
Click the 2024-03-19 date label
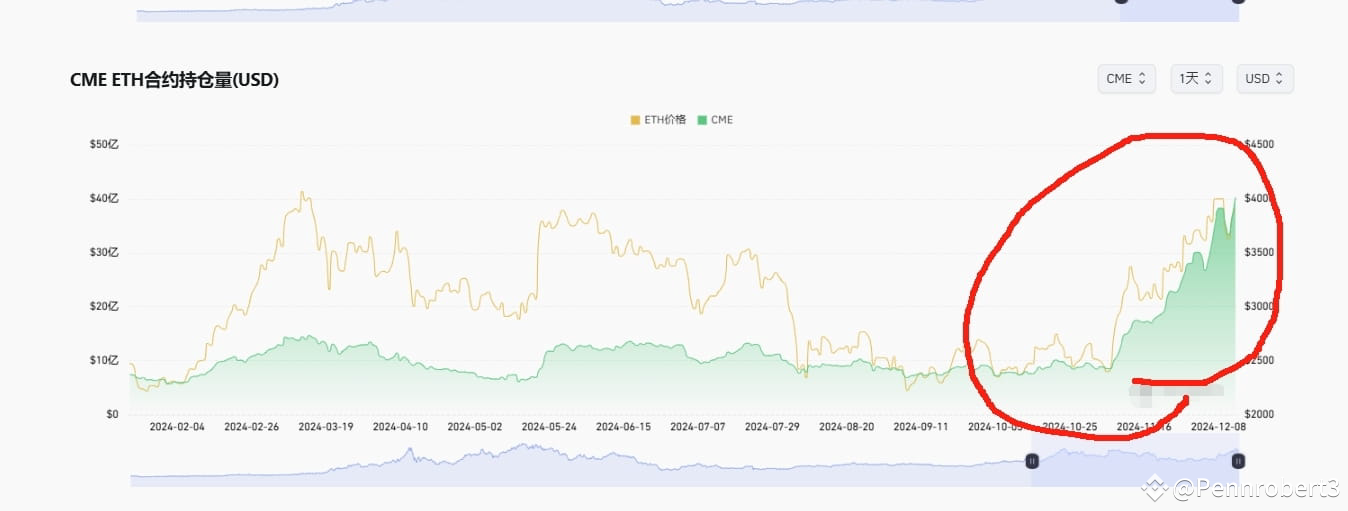pyautogui.click(x=326, y=426)
